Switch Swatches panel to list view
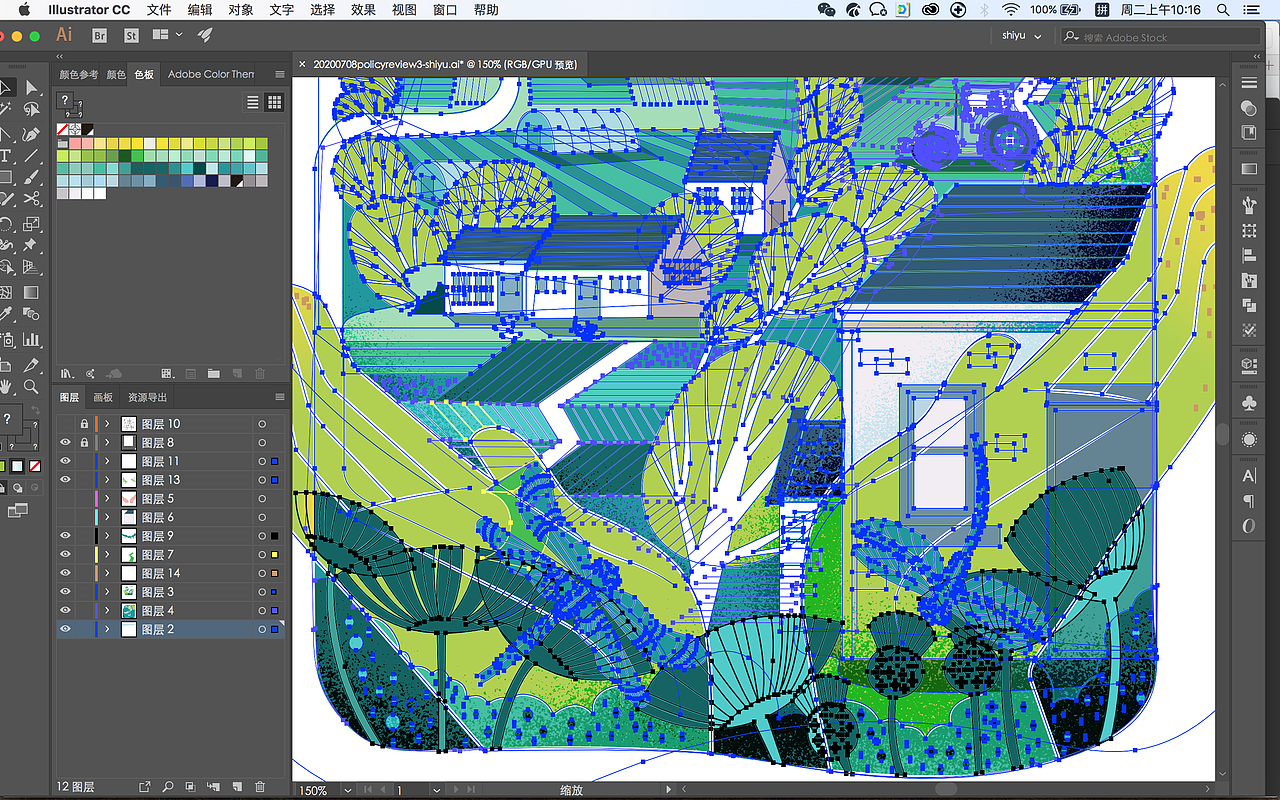Image resolution: width=1280 pixels, height=800 pixels. (x=253, y=102)
